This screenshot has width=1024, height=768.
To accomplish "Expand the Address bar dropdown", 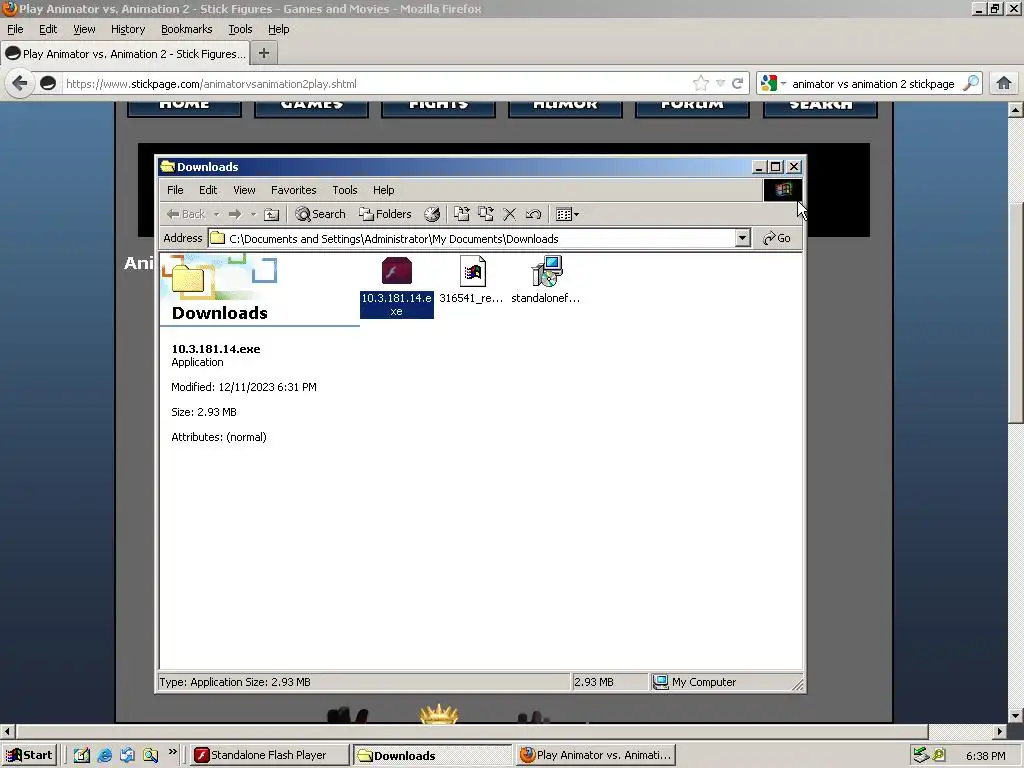I will [742, 238].
